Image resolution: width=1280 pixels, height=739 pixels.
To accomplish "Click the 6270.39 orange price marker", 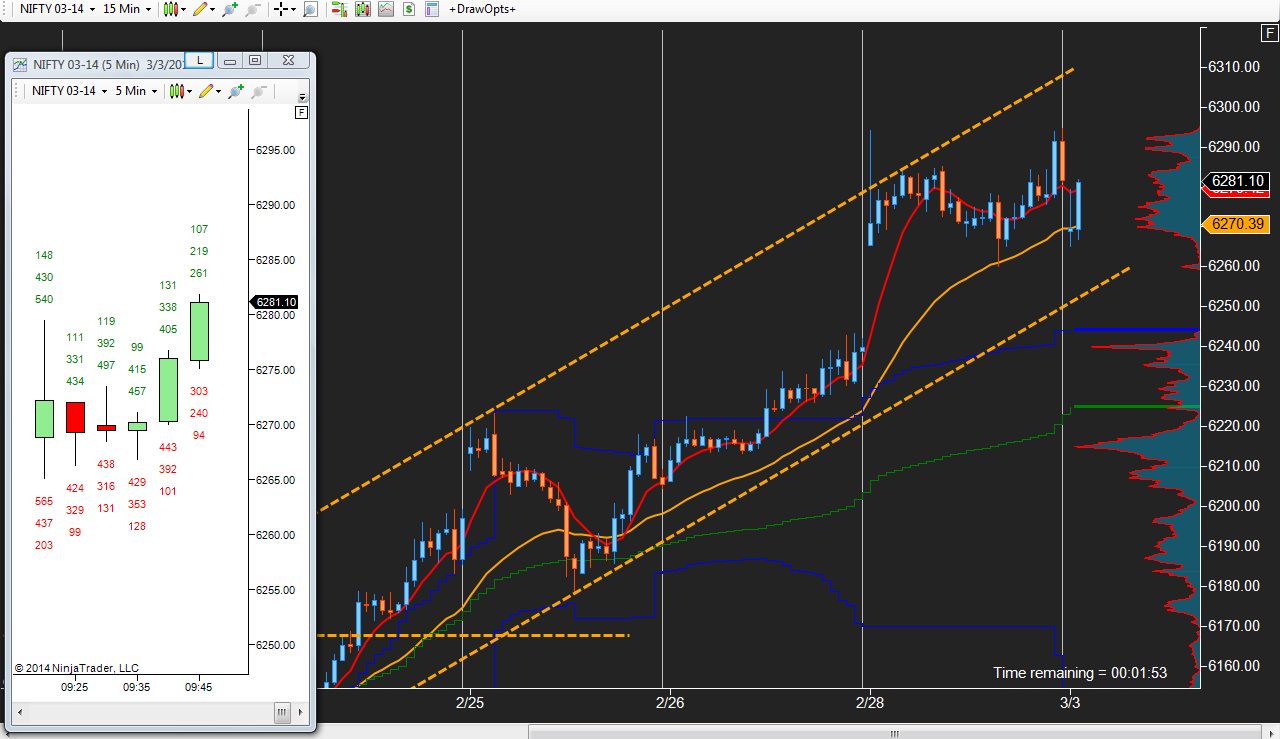I will point(1238,224).
